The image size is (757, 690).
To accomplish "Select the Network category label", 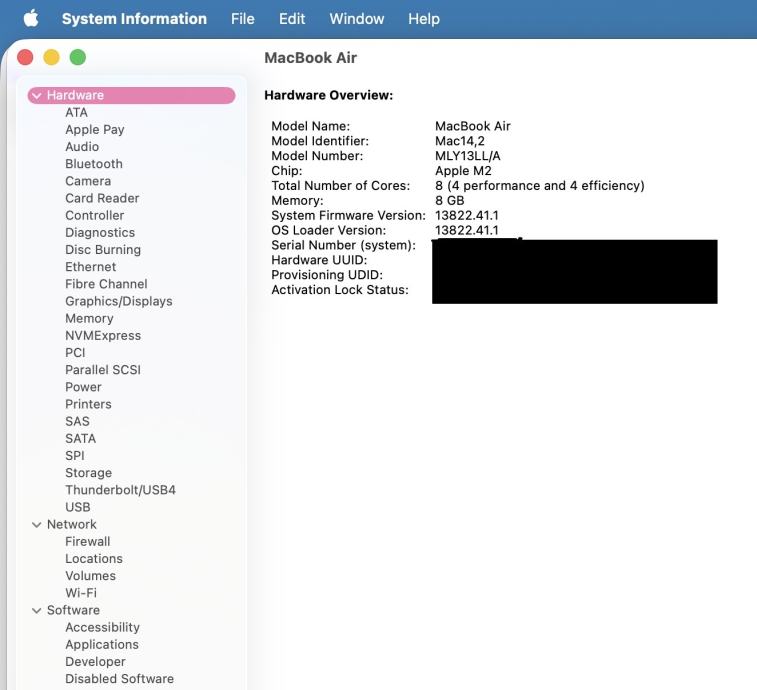I will pos(71,524).
